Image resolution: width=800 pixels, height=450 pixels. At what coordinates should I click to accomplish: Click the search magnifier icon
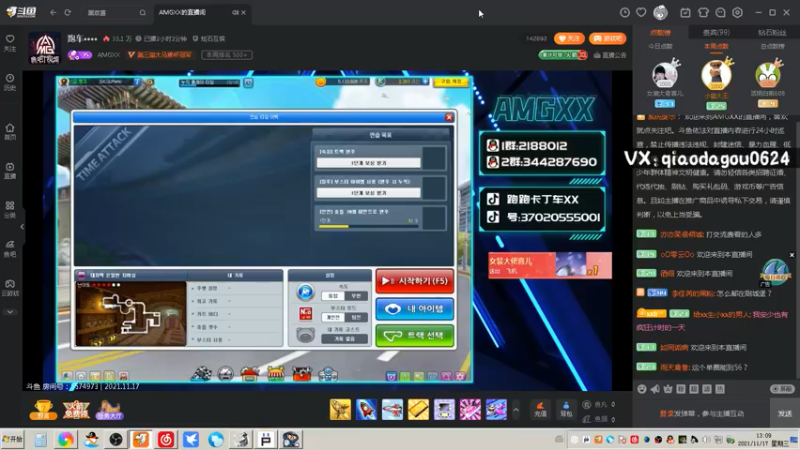pos(142,13)
